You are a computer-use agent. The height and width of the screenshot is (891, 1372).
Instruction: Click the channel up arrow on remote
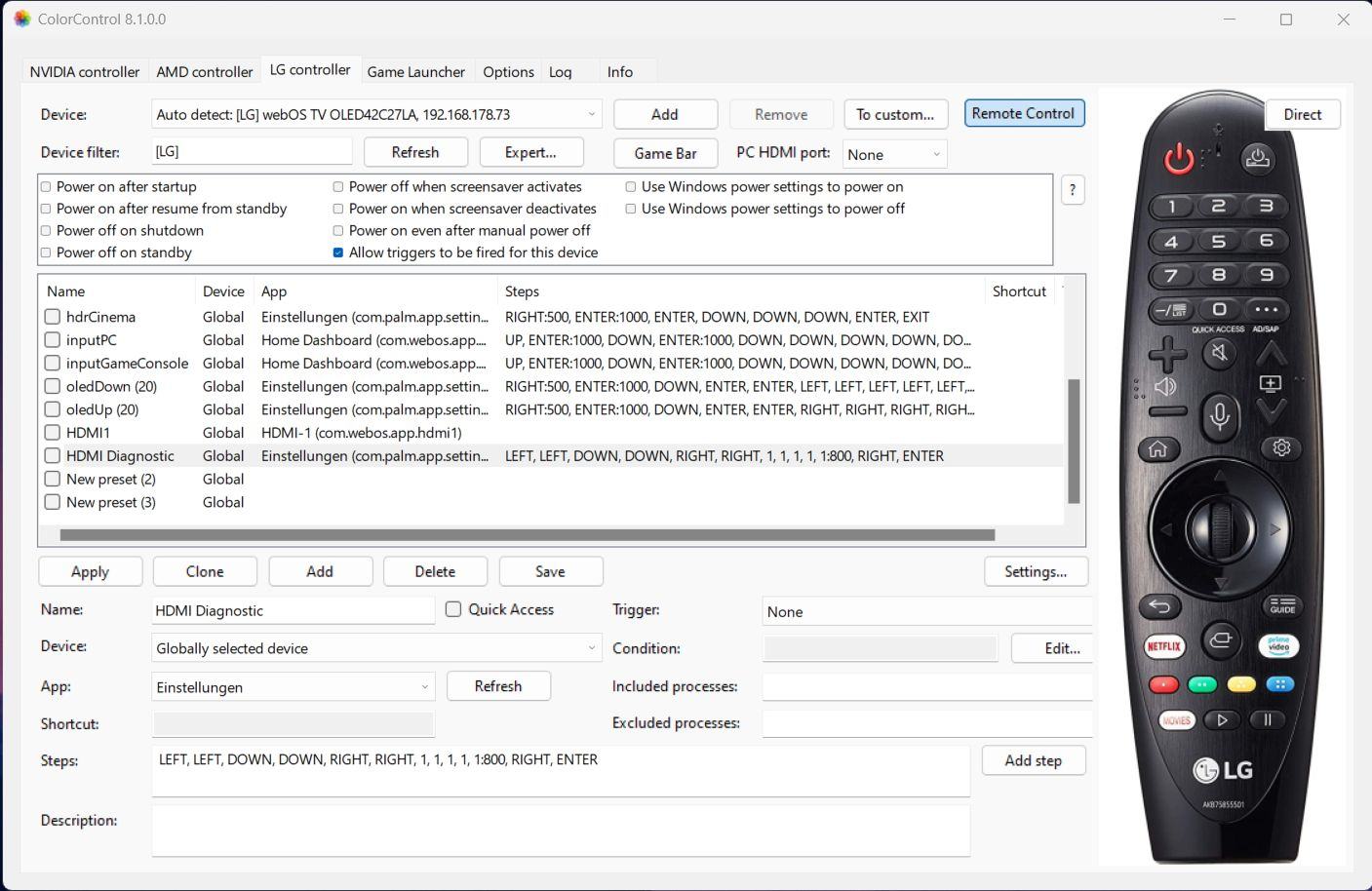pos(1271,352)
